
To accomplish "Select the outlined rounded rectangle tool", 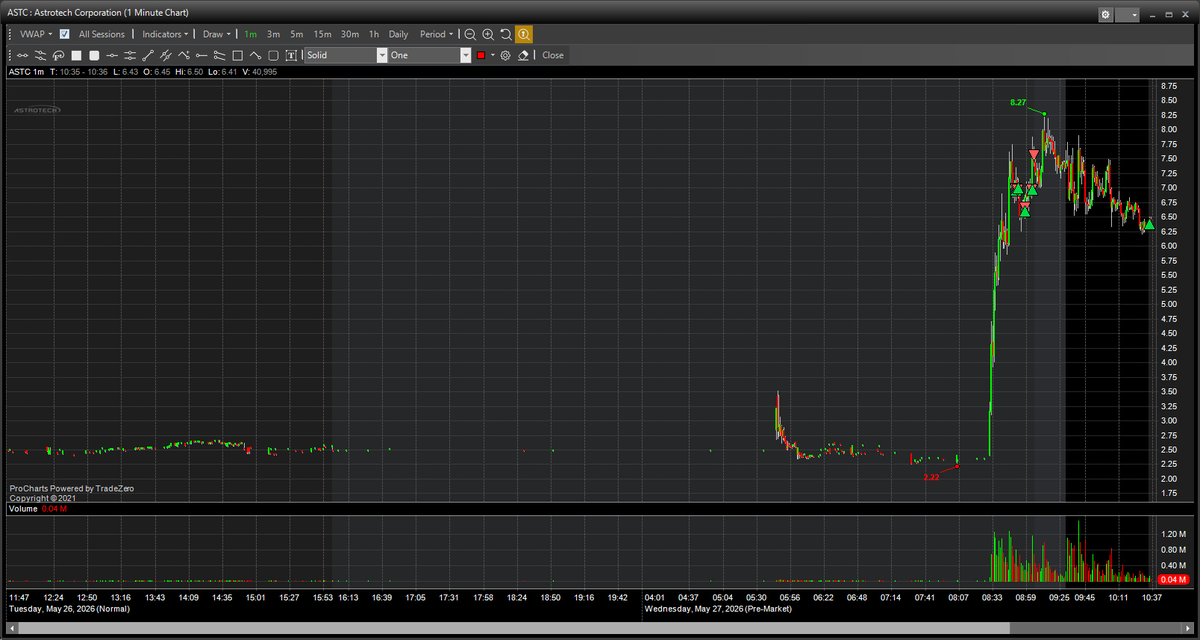I will [x=273, y=55].
